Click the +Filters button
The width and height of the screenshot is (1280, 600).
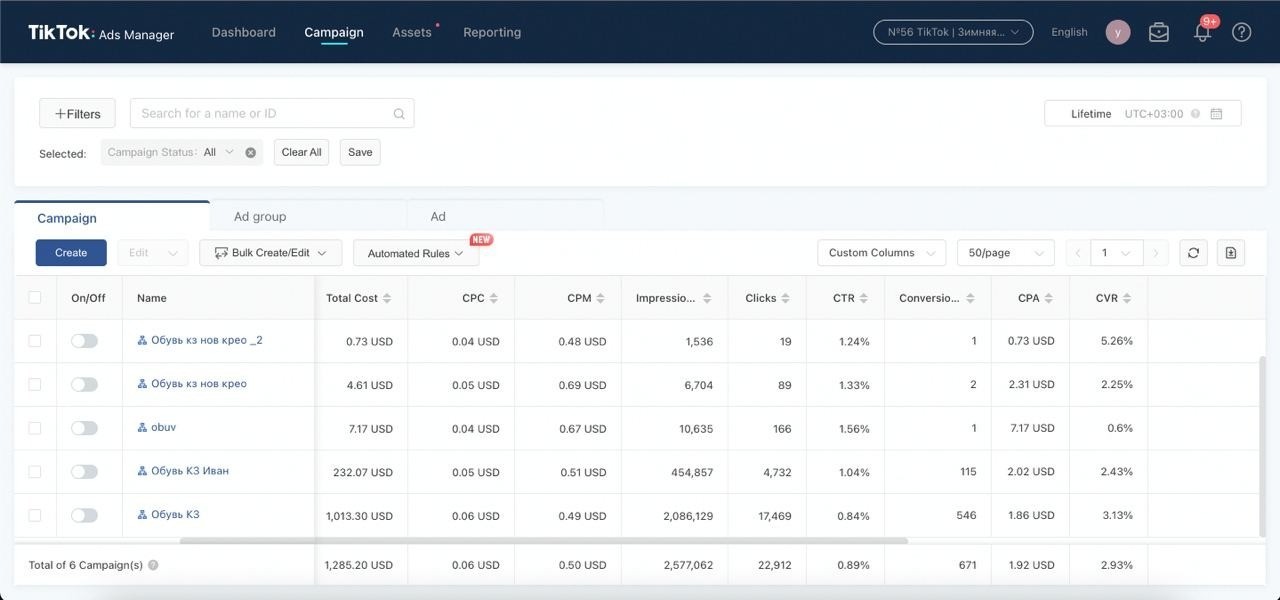pos(77,114)
